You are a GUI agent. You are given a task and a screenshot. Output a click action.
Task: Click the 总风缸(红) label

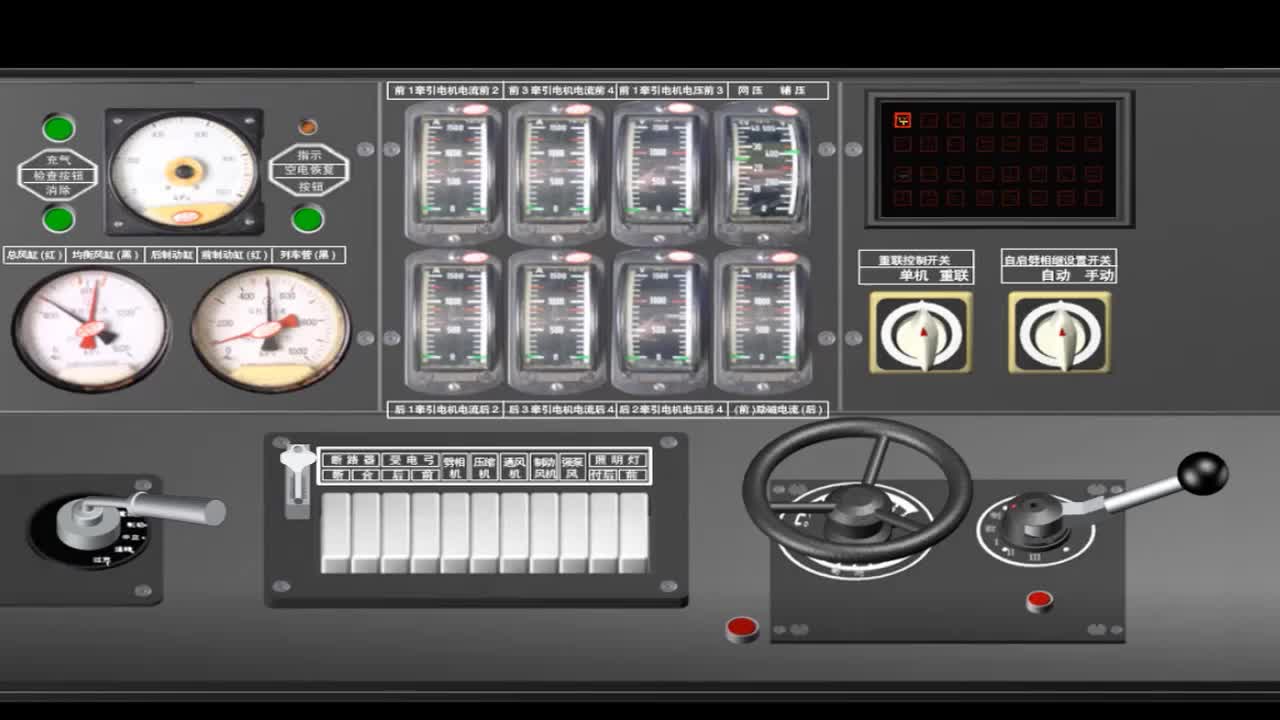point(35,256)
